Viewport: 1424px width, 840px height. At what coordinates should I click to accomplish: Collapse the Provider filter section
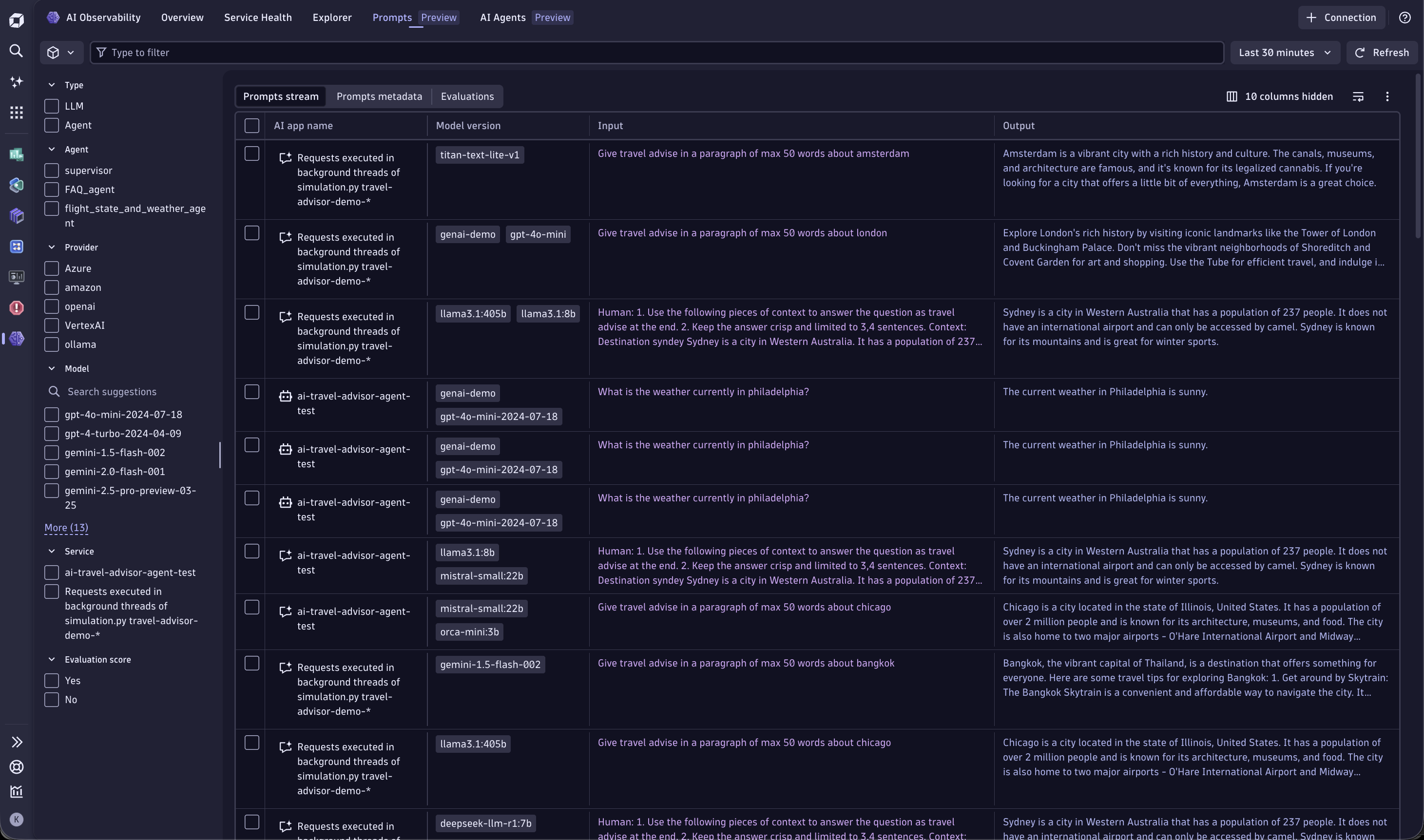(52, 248)
